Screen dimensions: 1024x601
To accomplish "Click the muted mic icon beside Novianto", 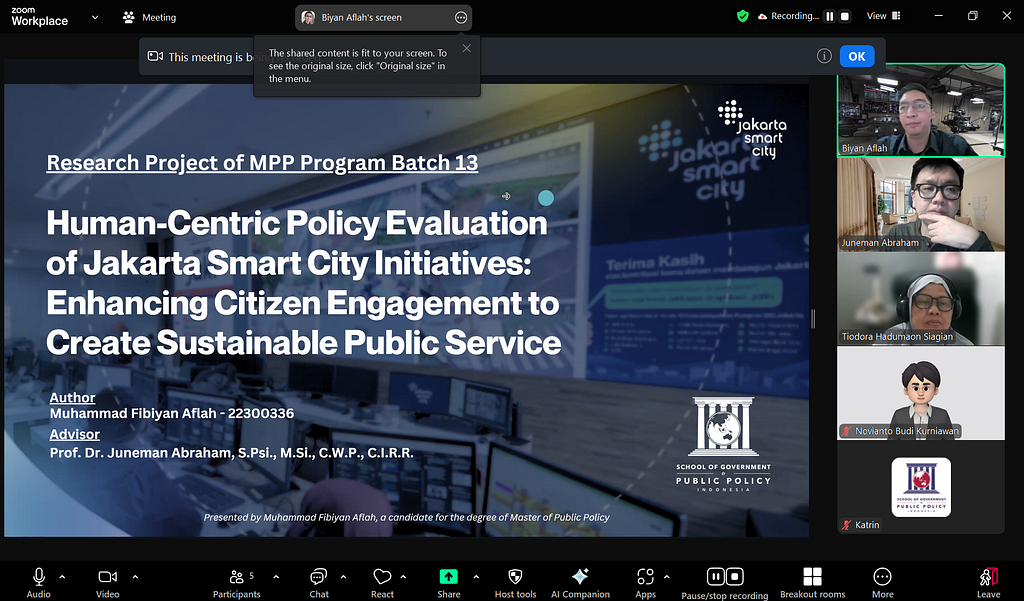I will point(846,430).
